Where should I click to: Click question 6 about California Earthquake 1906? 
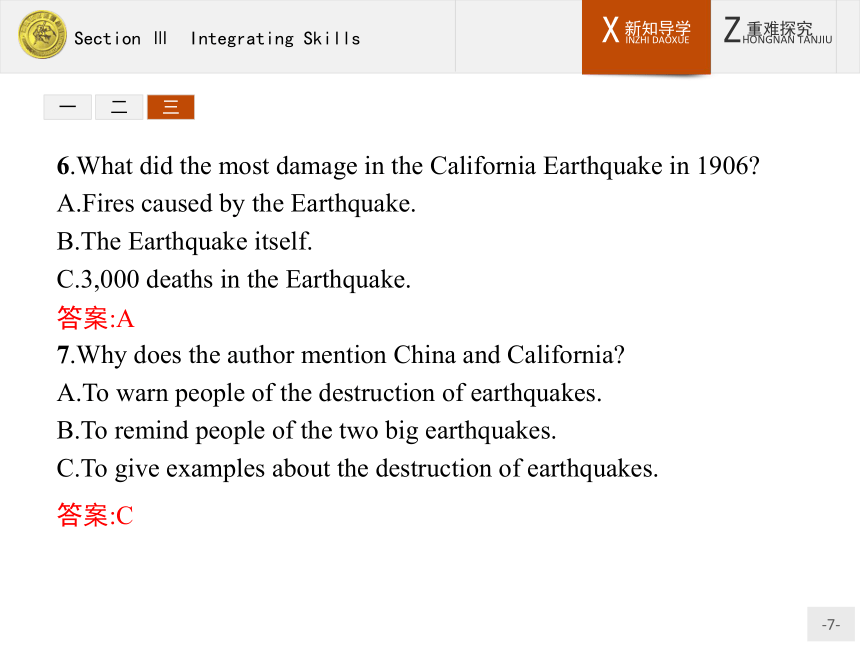tap(408, 166)
